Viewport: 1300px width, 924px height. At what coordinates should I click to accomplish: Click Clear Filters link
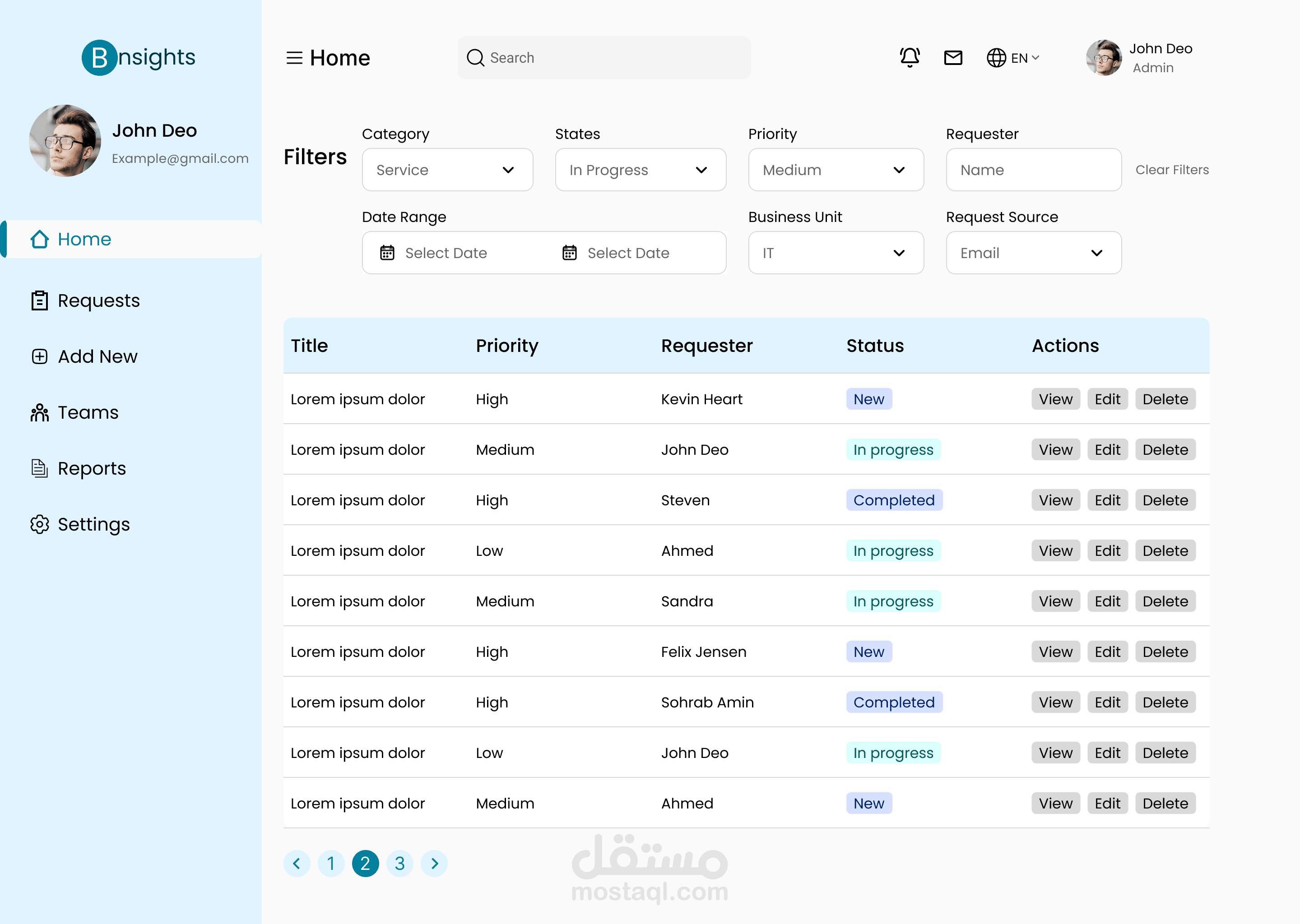click(x=1172, y=170)
